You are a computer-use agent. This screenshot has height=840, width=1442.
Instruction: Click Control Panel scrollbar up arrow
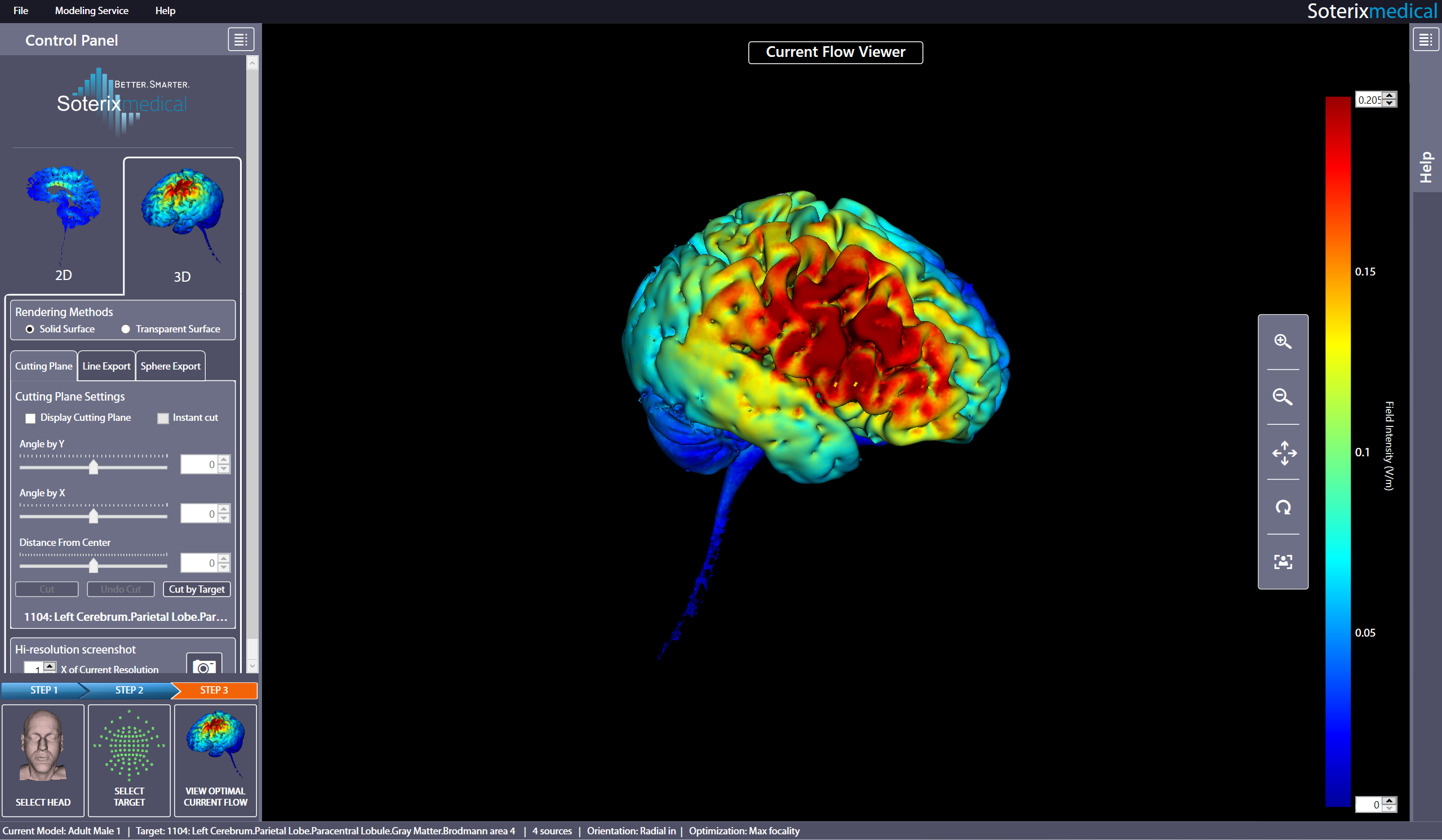click(252, 63)
